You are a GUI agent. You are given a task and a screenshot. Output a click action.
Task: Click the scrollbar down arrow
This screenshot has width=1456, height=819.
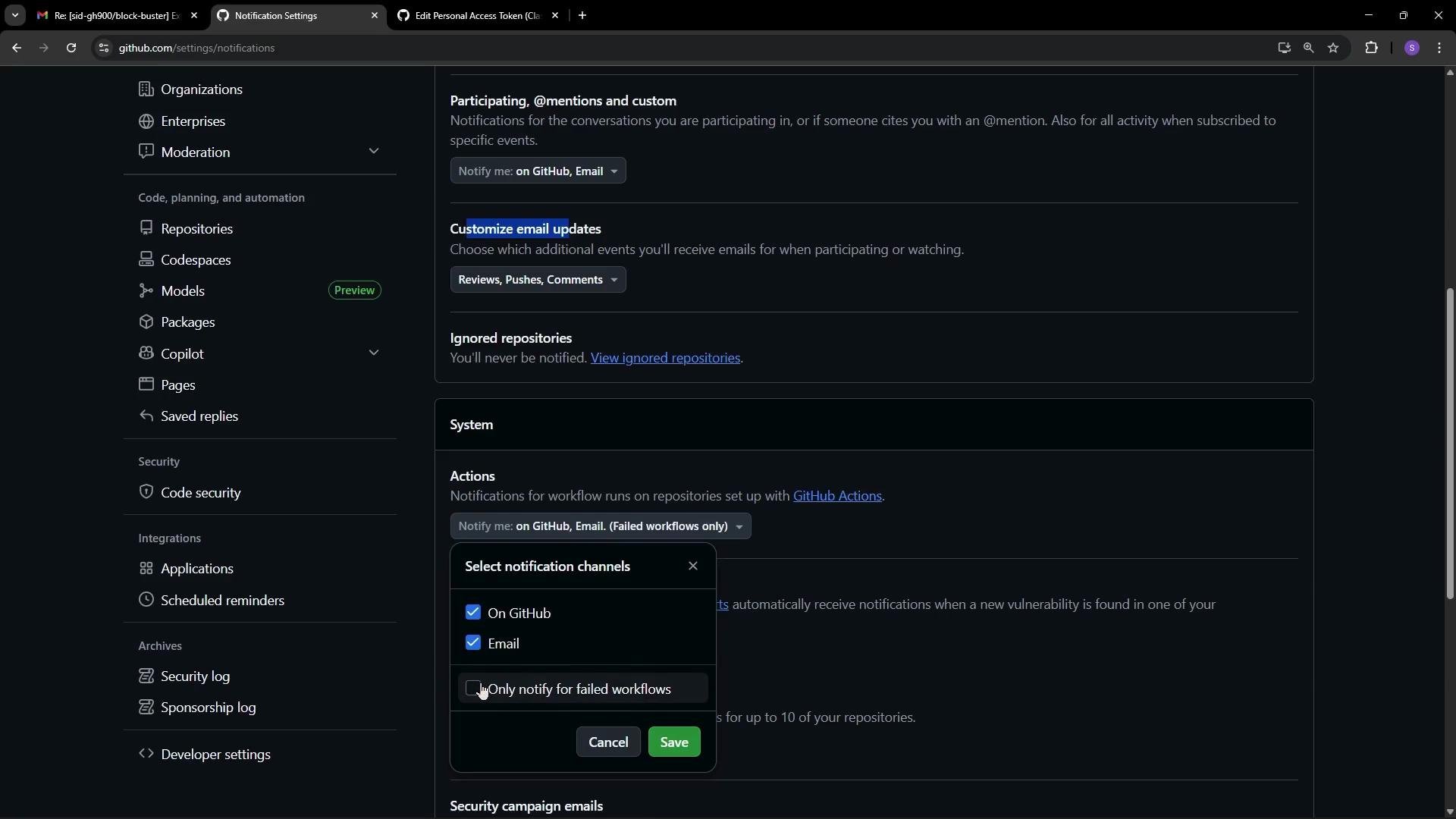pyautogui.click(x=1449, y=811)
